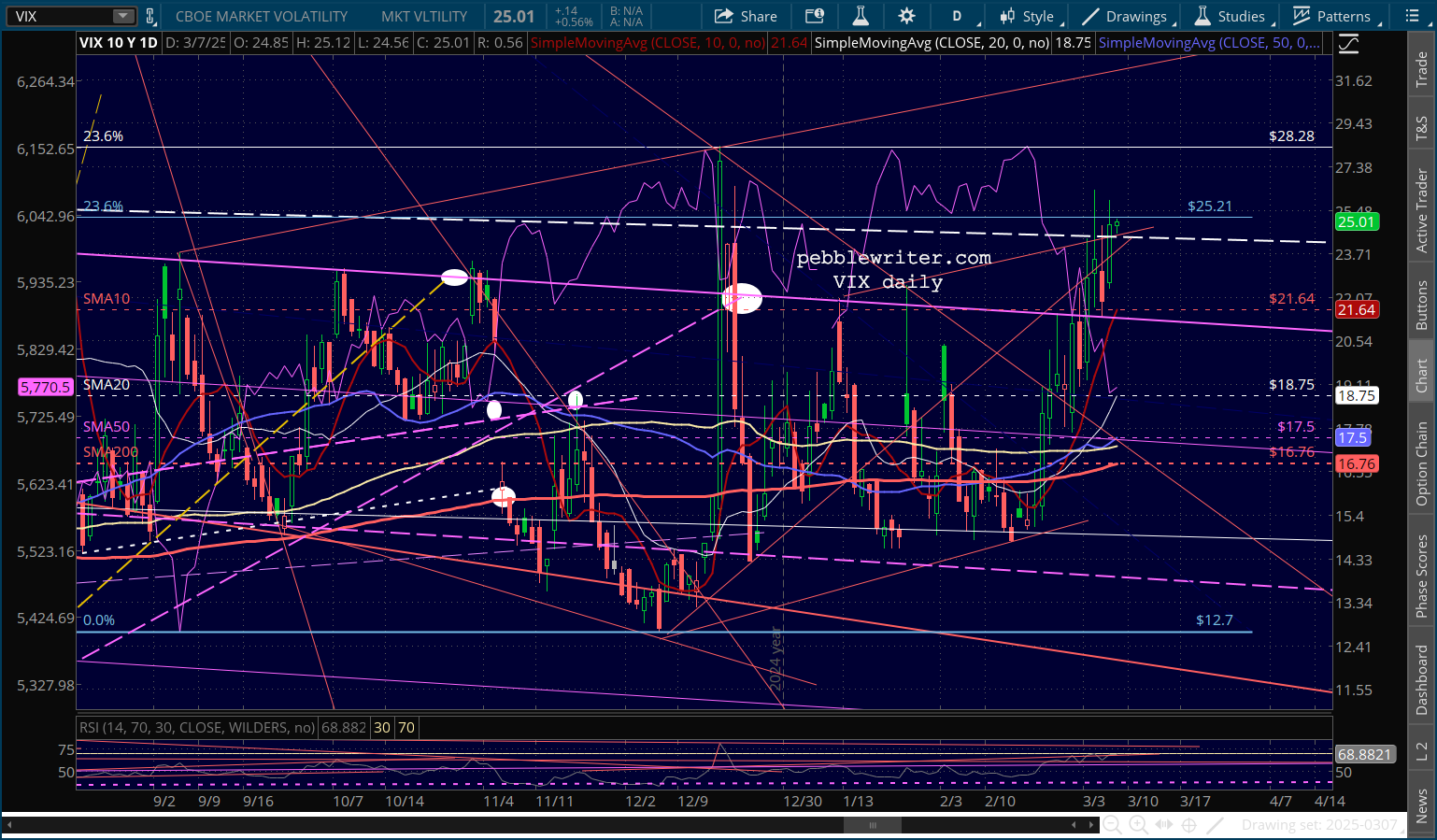Click the 12/30 date on the time axis
Screen dimensions: 1437x840
803,802
